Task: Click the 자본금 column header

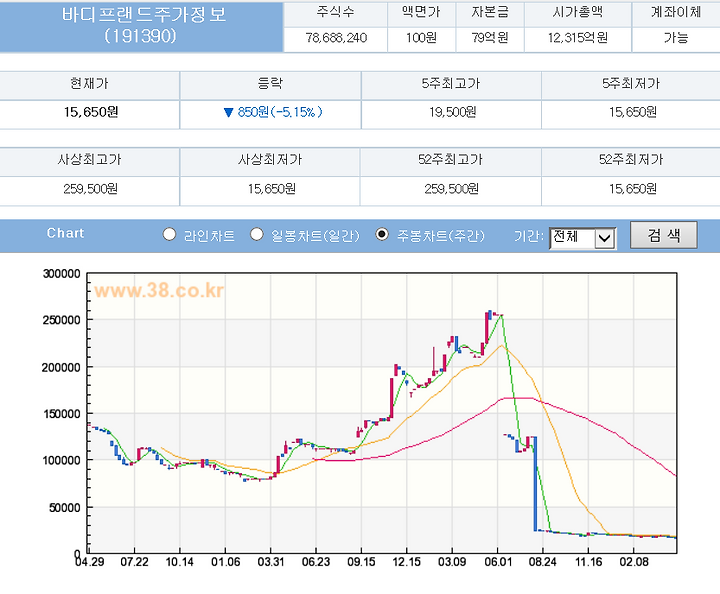Action: coord(490,12)
